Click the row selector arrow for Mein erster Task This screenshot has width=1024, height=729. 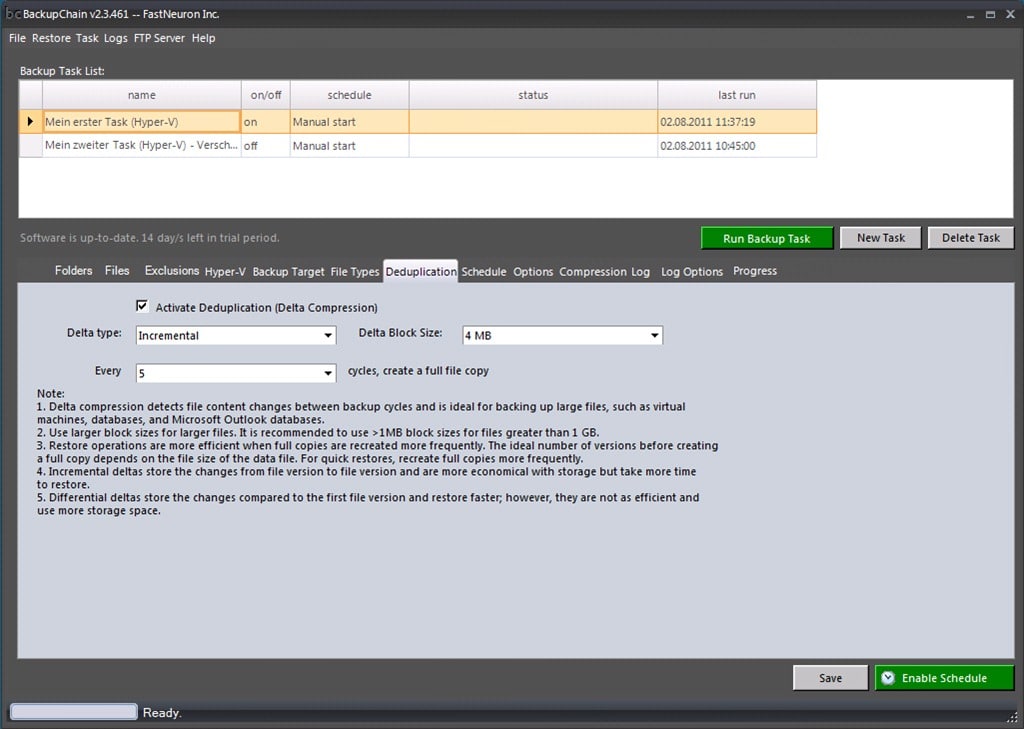pyautogui.click(x=30, y=122)
